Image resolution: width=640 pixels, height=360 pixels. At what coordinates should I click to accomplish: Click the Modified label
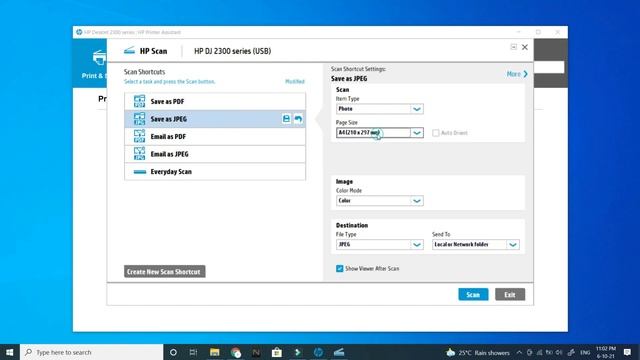click(295, 82)
